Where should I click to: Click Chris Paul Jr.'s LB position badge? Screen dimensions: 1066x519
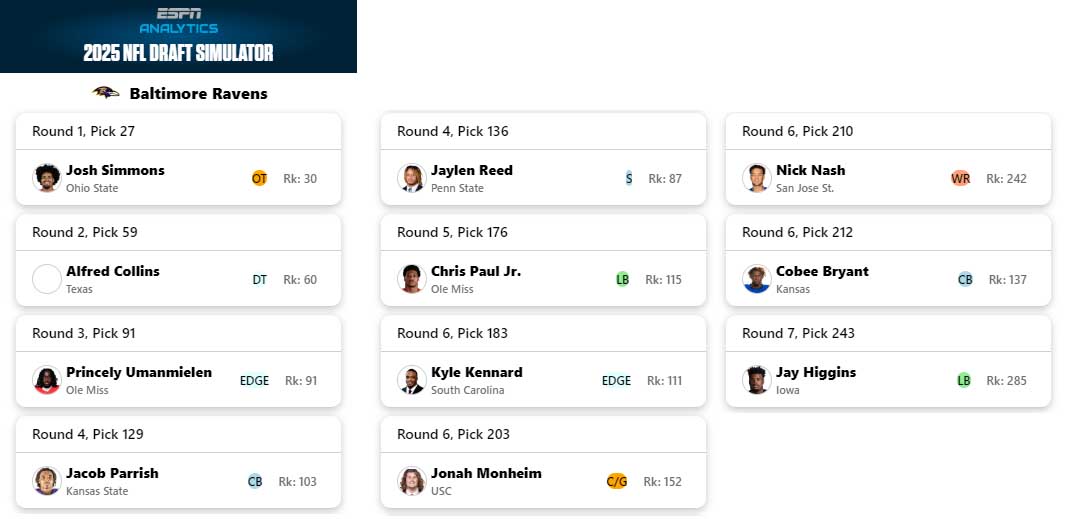622,280
